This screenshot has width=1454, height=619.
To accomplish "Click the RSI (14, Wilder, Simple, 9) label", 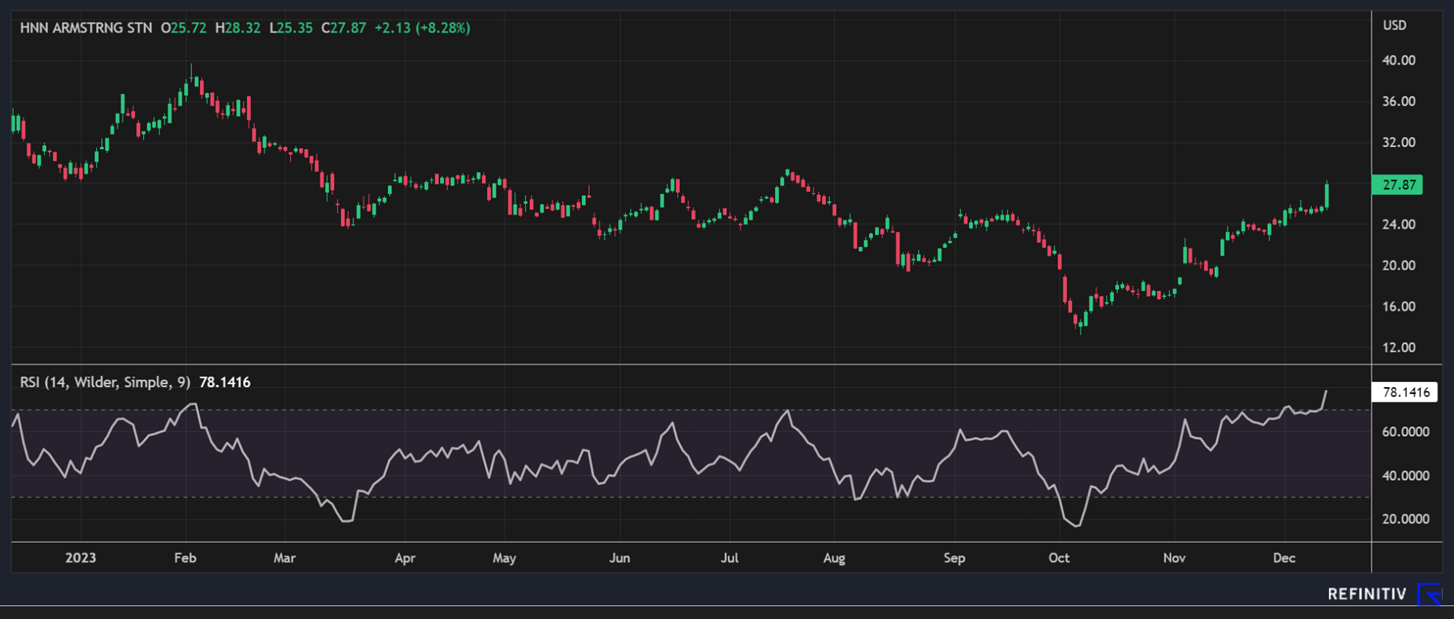I will [105, 382].
